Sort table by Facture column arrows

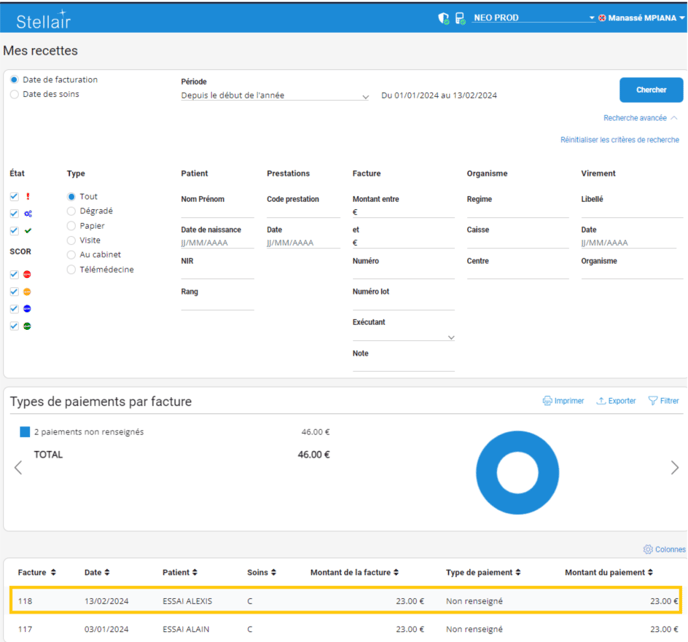[52, 573]
